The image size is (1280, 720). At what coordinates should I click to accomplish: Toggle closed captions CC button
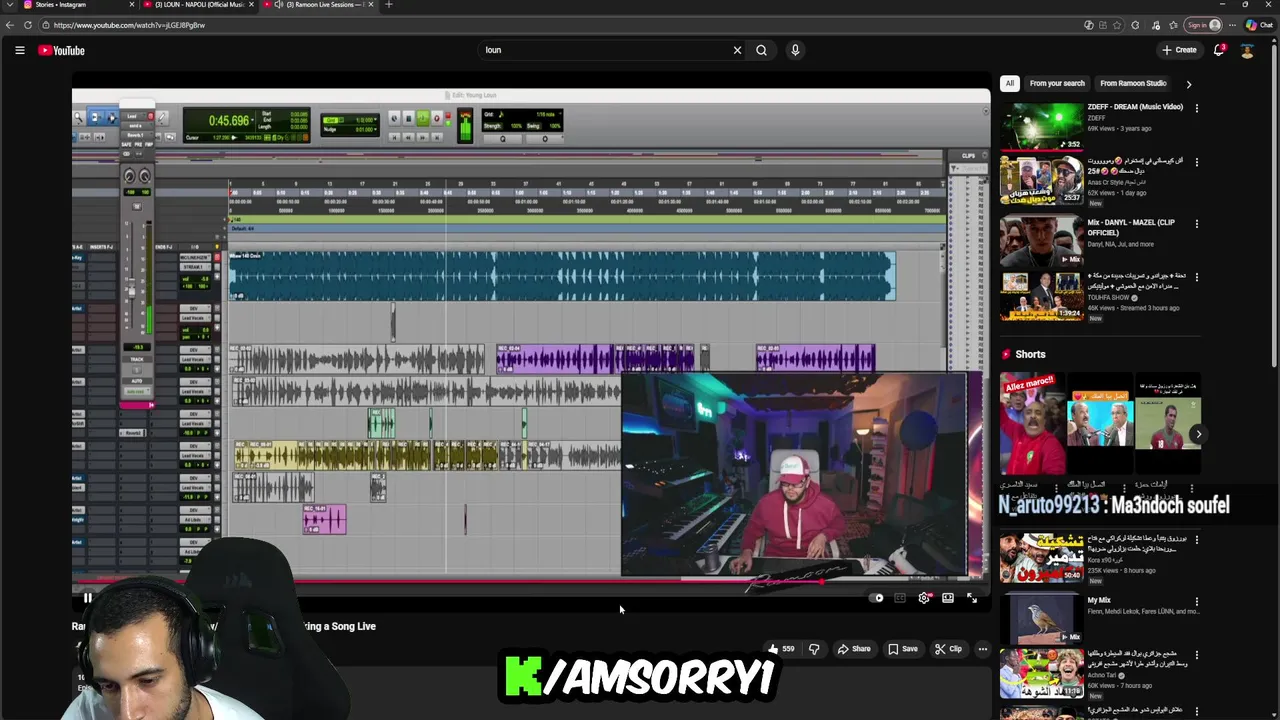coord(900,598)
